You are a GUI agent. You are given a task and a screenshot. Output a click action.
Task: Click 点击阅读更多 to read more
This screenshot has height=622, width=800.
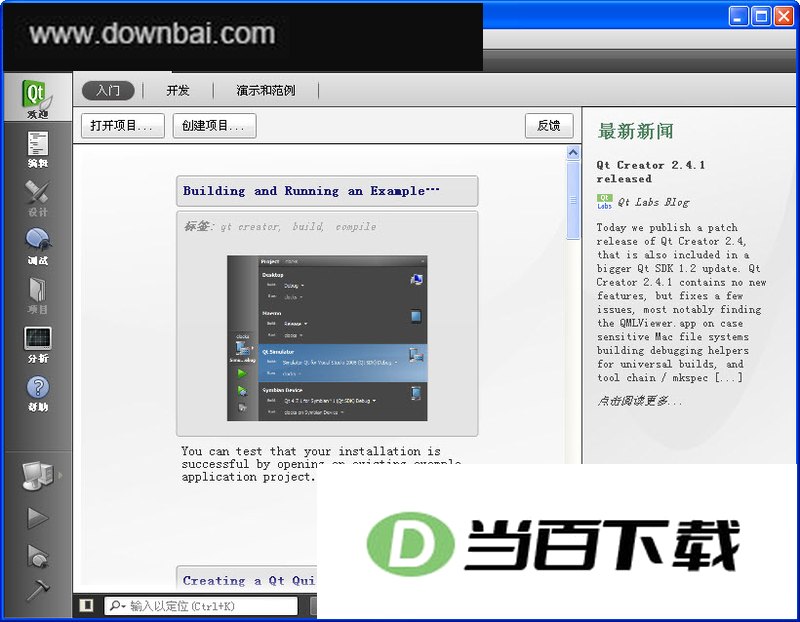pyautogui.click(x=639, y=401)
